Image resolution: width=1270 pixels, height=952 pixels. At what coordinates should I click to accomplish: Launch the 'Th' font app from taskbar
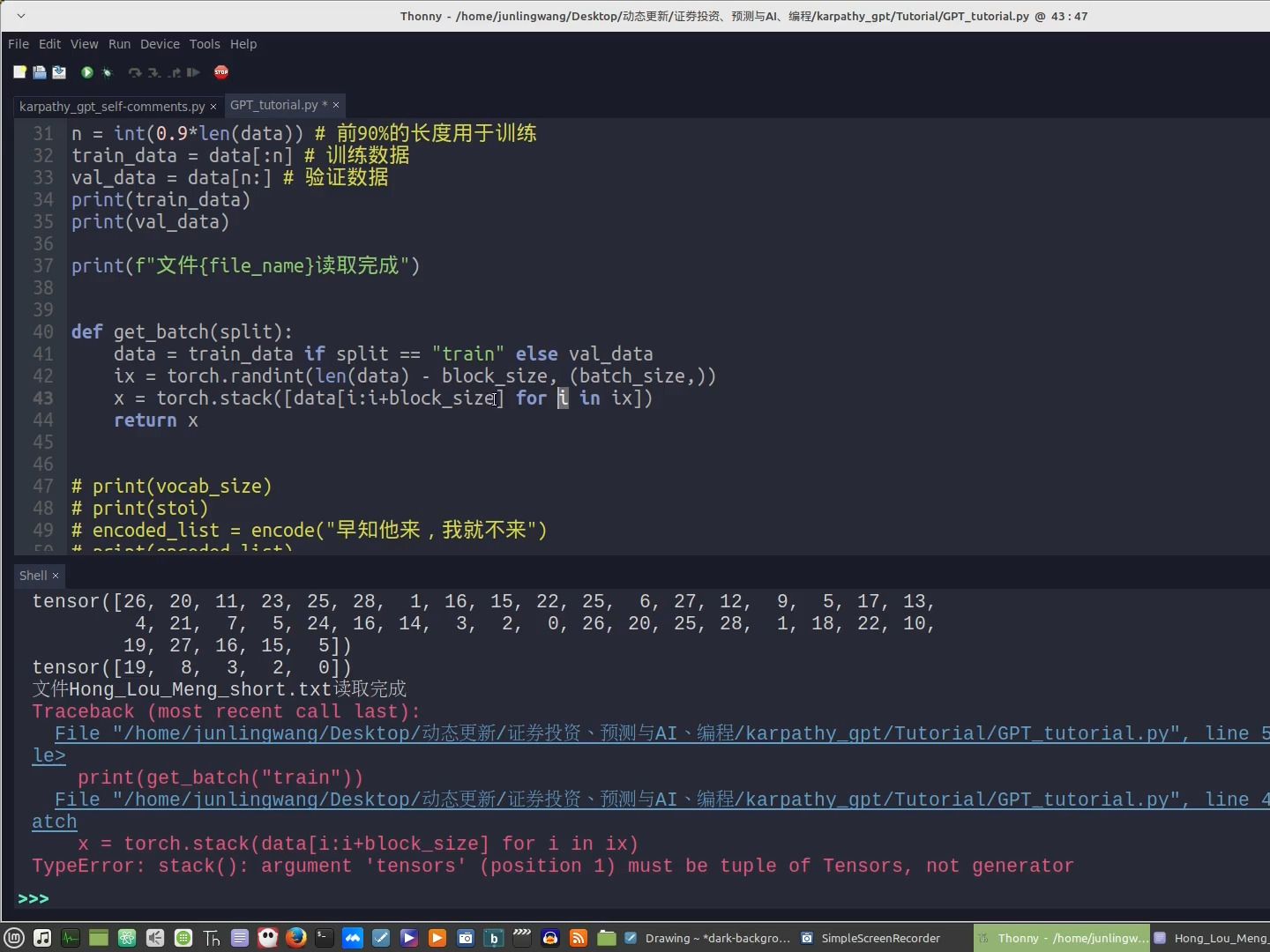212,938
